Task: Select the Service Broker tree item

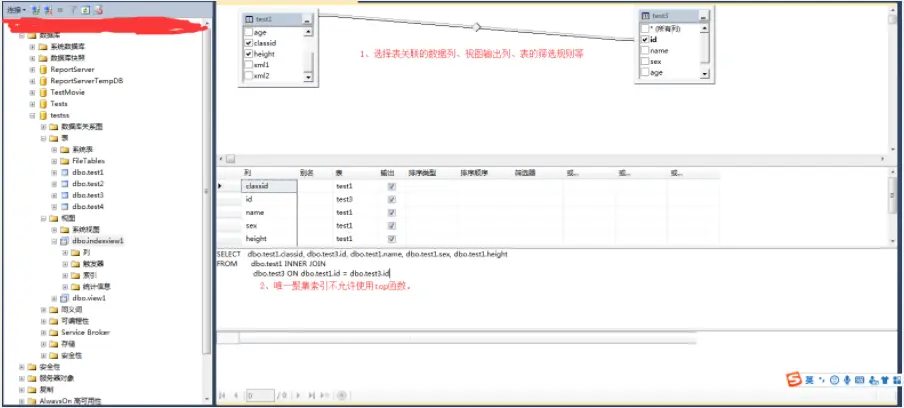Action: pos(85,333)
